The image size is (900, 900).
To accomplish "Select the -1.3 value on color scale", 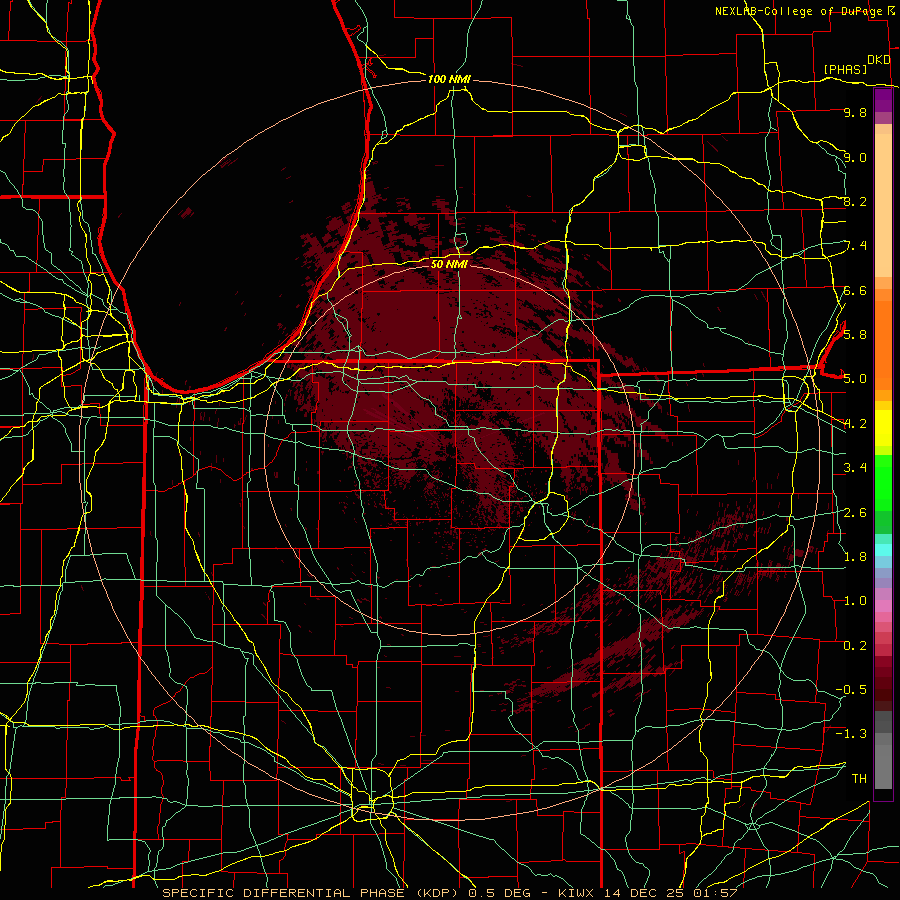I will coord(851,734).
